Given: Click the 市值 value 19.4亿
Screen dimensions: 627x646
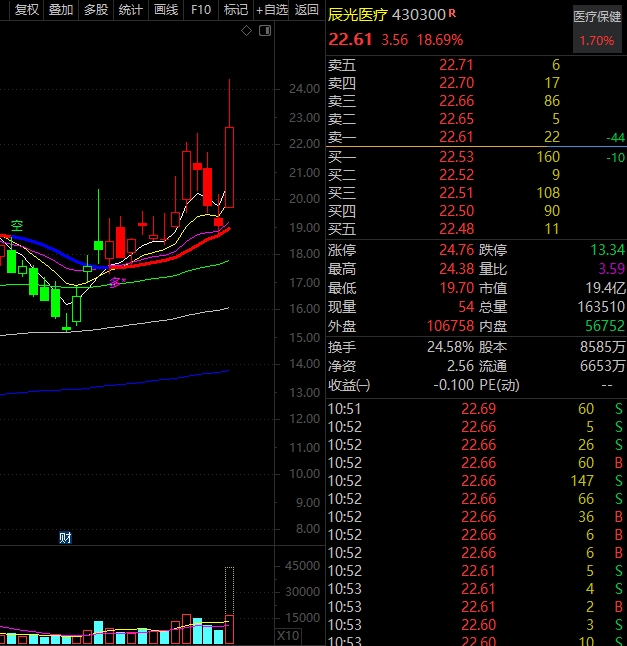Looking at the screenshot, I should click(605, 288).
